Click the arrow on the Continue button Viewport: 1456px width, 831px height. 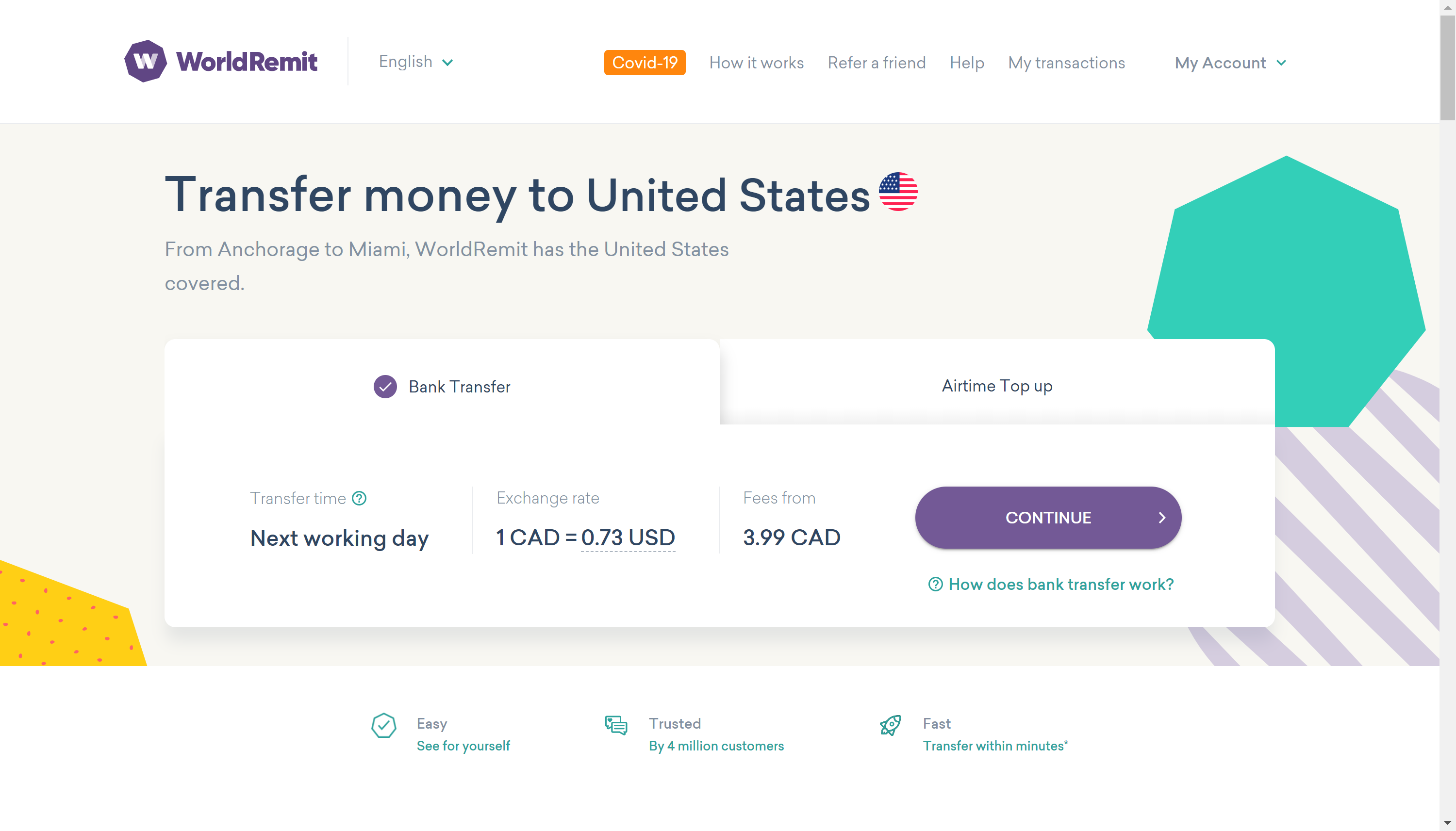(x=1162, y=518)
